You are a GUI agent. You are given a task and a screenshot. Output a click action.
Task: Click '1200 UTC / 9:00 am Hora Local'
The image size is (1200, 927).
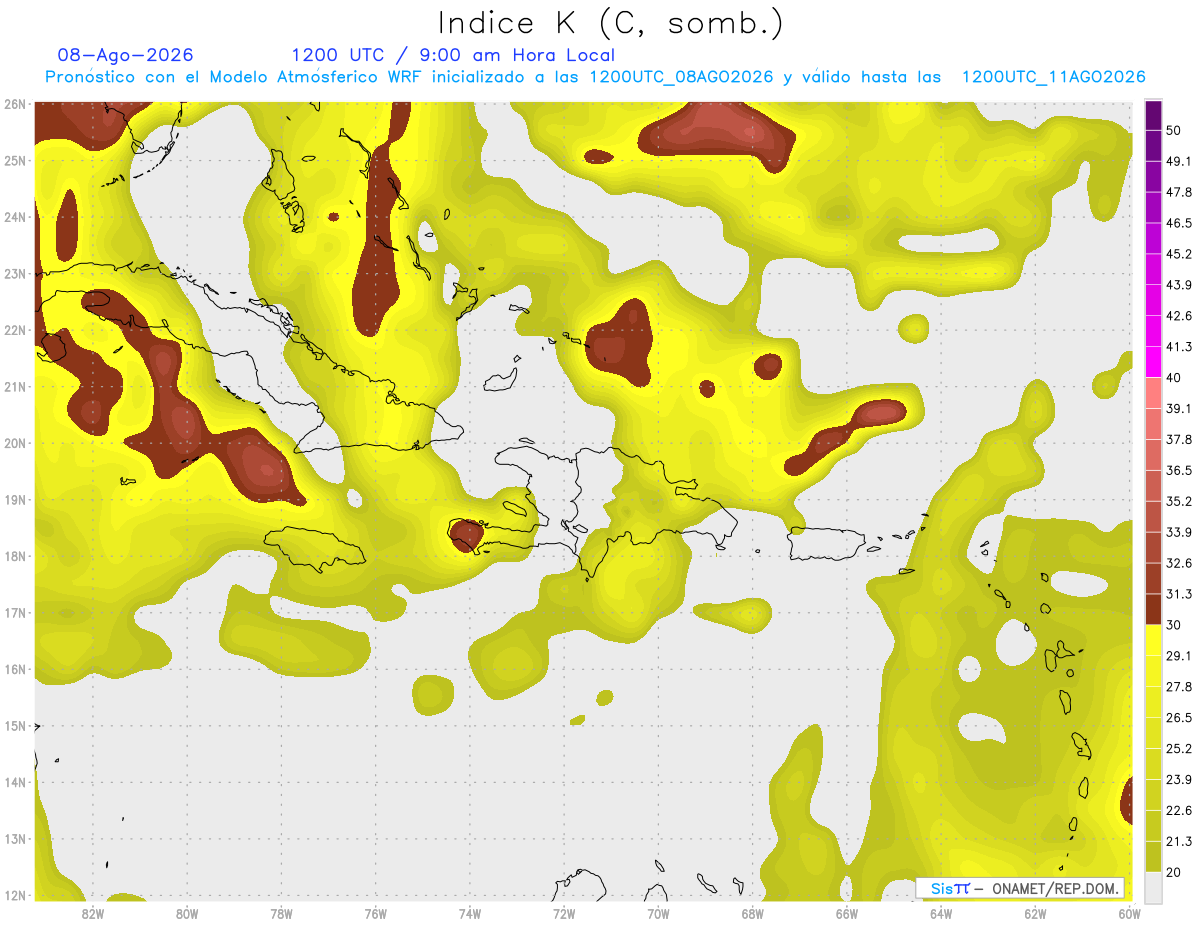(453, 55)
